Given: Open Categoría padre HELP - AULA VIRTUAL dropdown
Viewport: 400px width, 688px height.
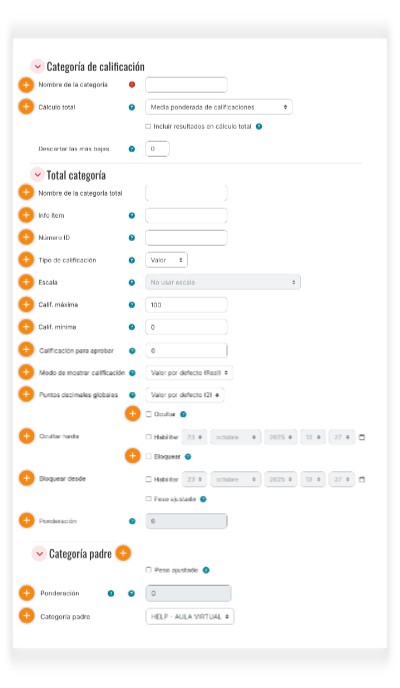Looking at the screenshot, I should point(189,616).
